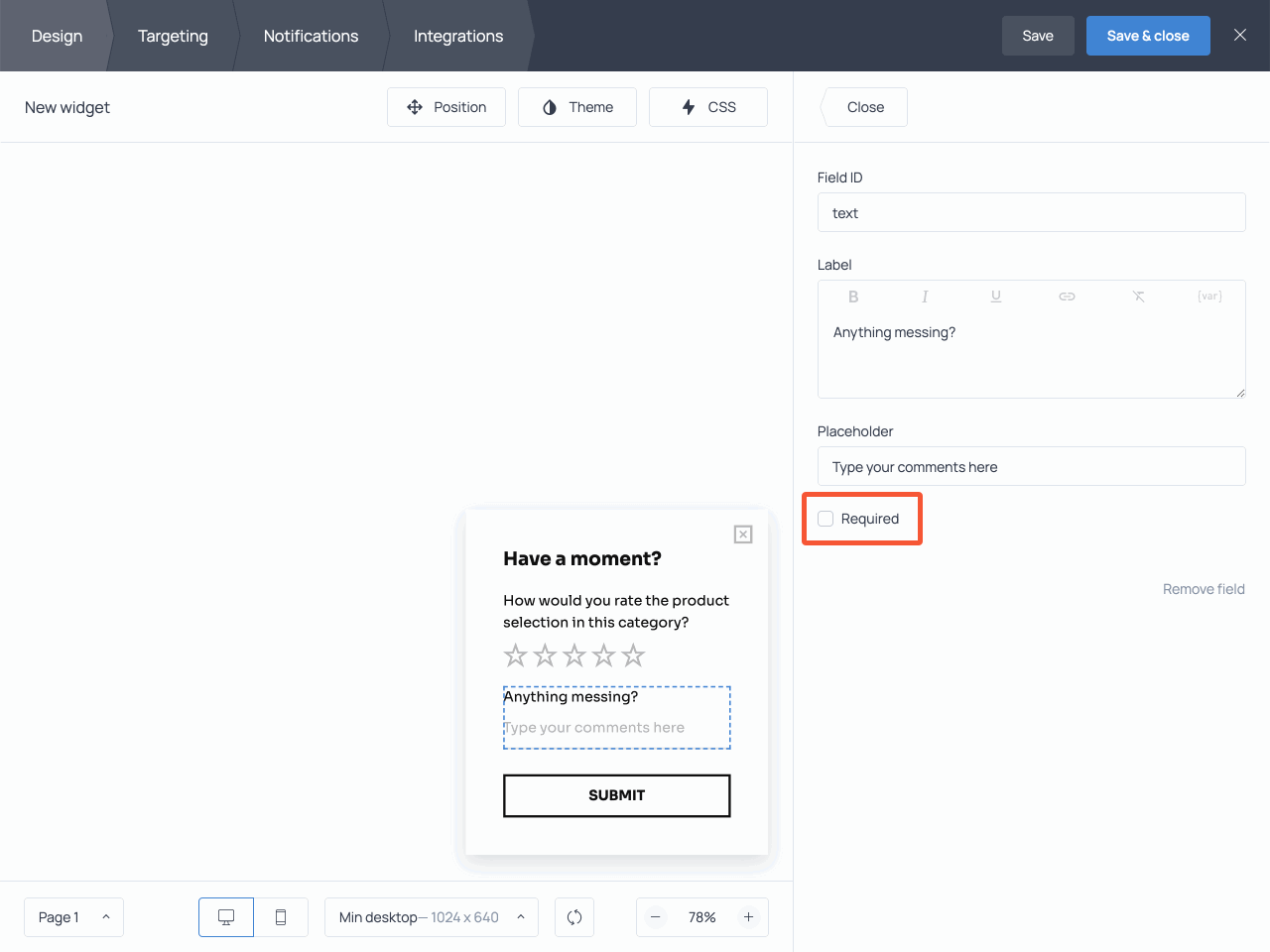Screen dimensions: 1270x952
Task: Insert a link in the label
Action: point(1067,297)
